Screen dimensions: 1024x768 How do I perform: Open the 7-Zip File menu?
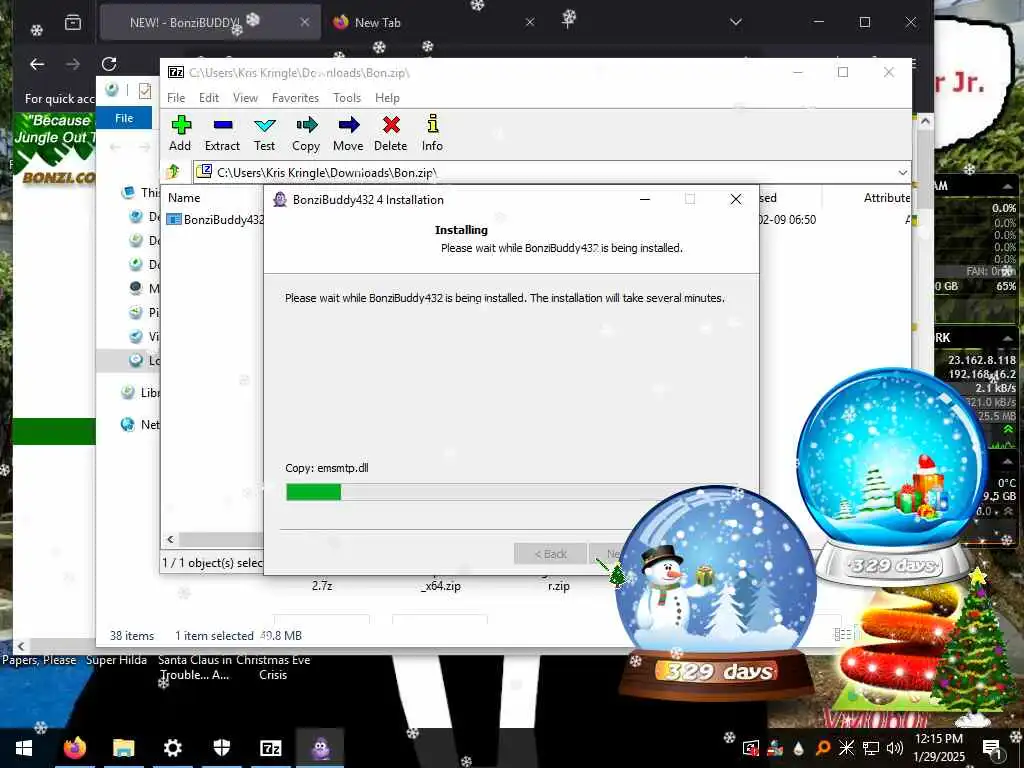pos(176,98)
